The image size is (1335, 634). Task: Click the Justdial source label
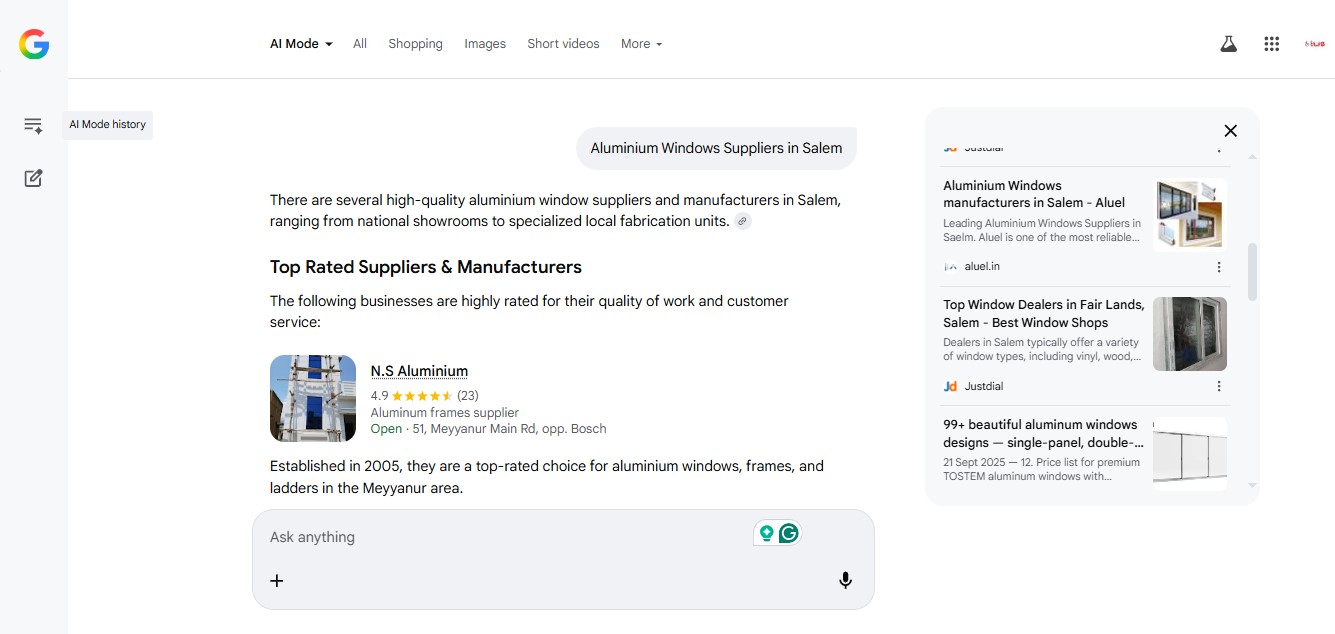tap(984, 386)
